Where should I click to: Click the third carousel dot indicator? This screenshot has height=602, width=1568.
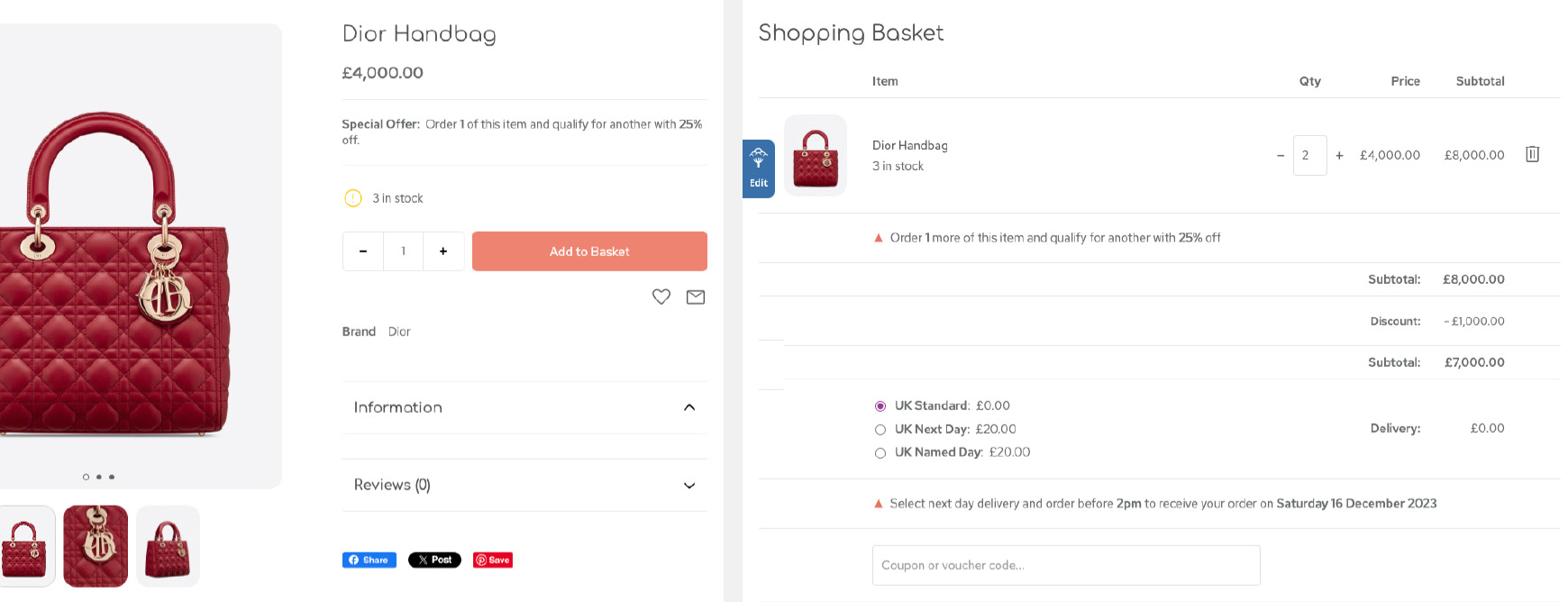112,477
